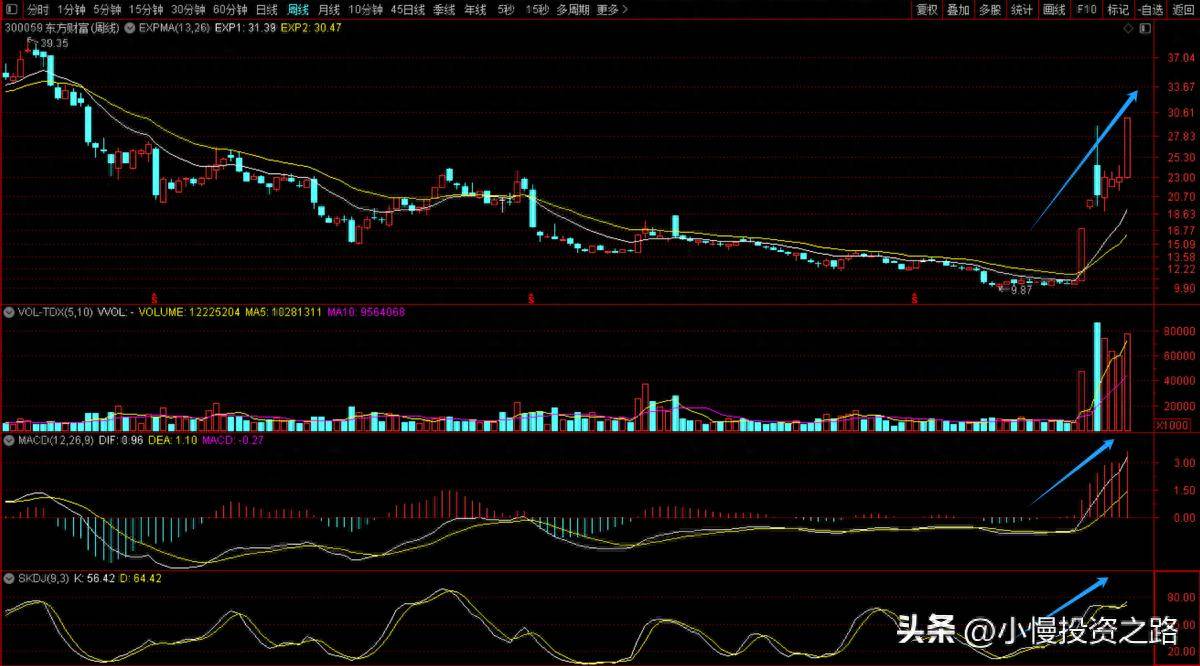Click the rightmost red S marker on timeline
1200x666 pixels.
[x=914, y=299]
